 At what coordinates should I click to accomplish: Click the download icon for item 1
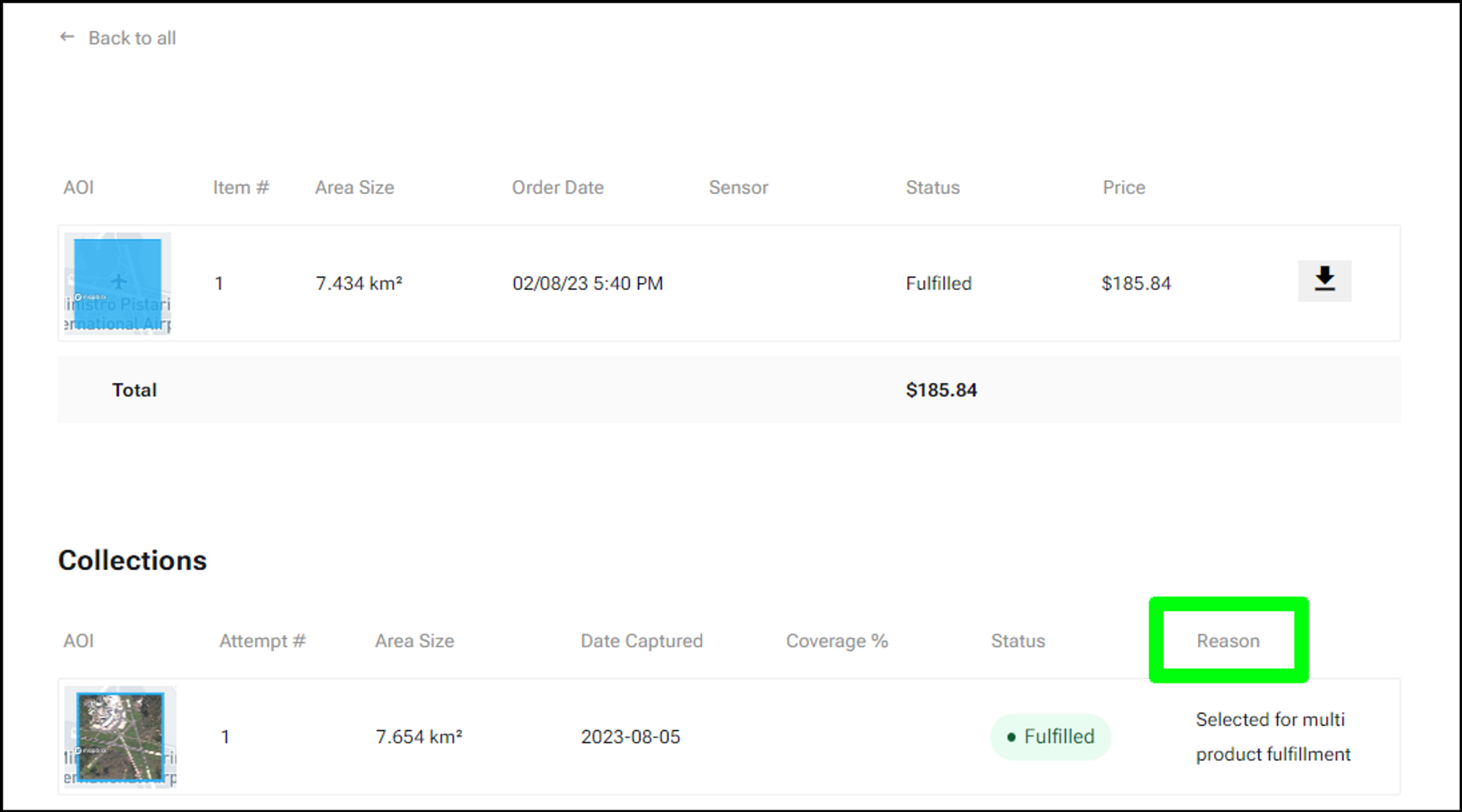pyautogui.click(x=1324, y=281)
